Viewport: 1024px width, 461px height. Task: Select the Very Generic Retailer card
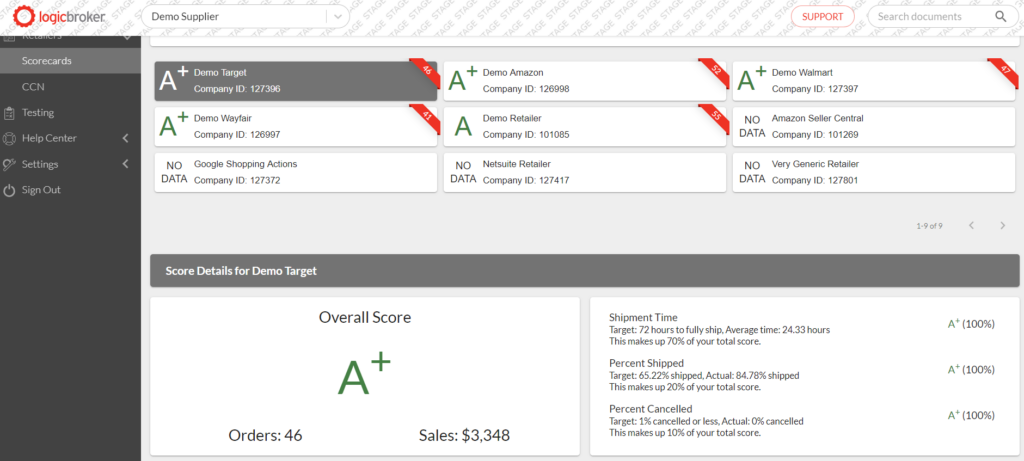(x=874, y=172)
